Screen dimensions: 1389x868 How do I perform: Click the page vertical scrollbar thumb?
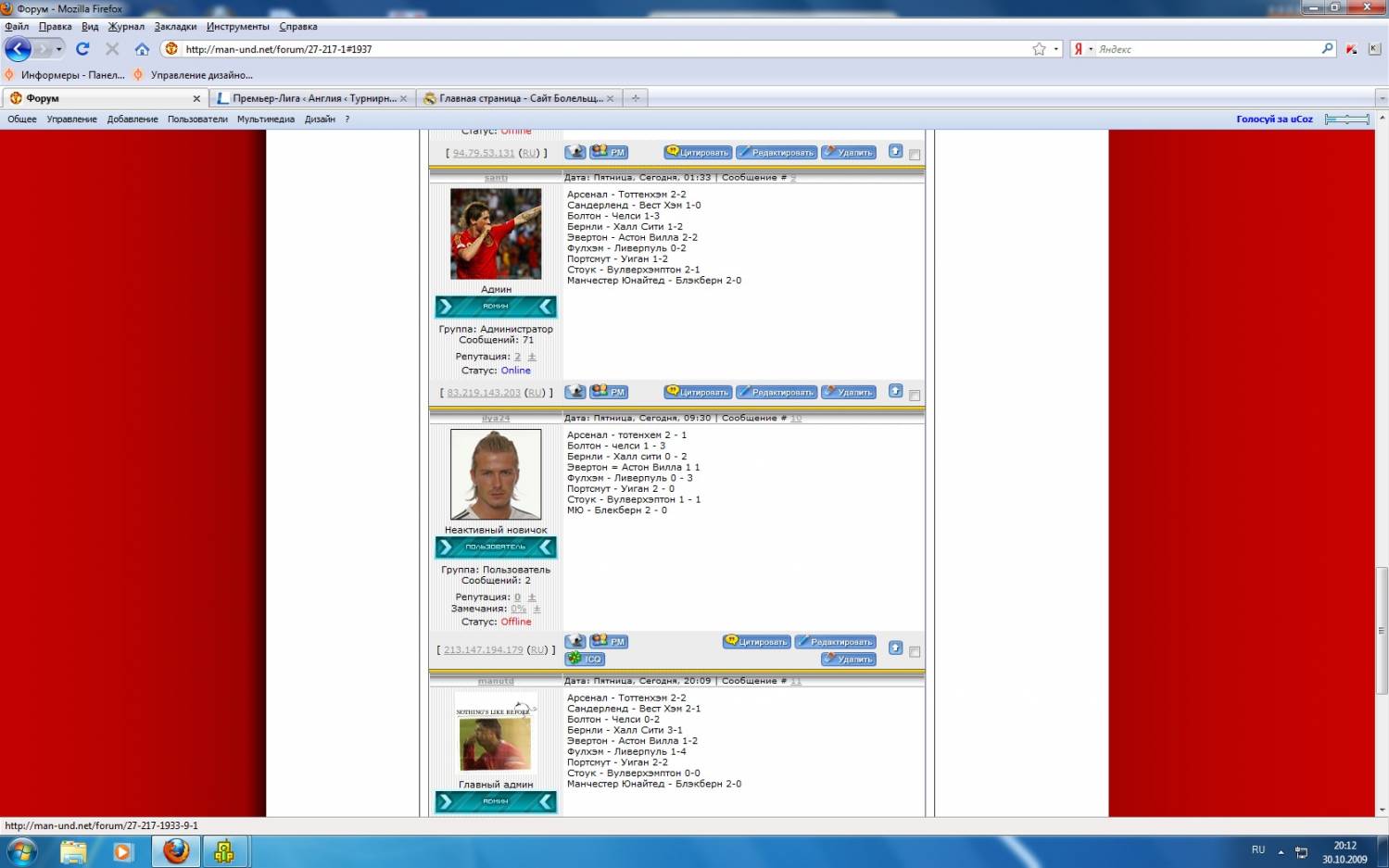click(1382, 630)
